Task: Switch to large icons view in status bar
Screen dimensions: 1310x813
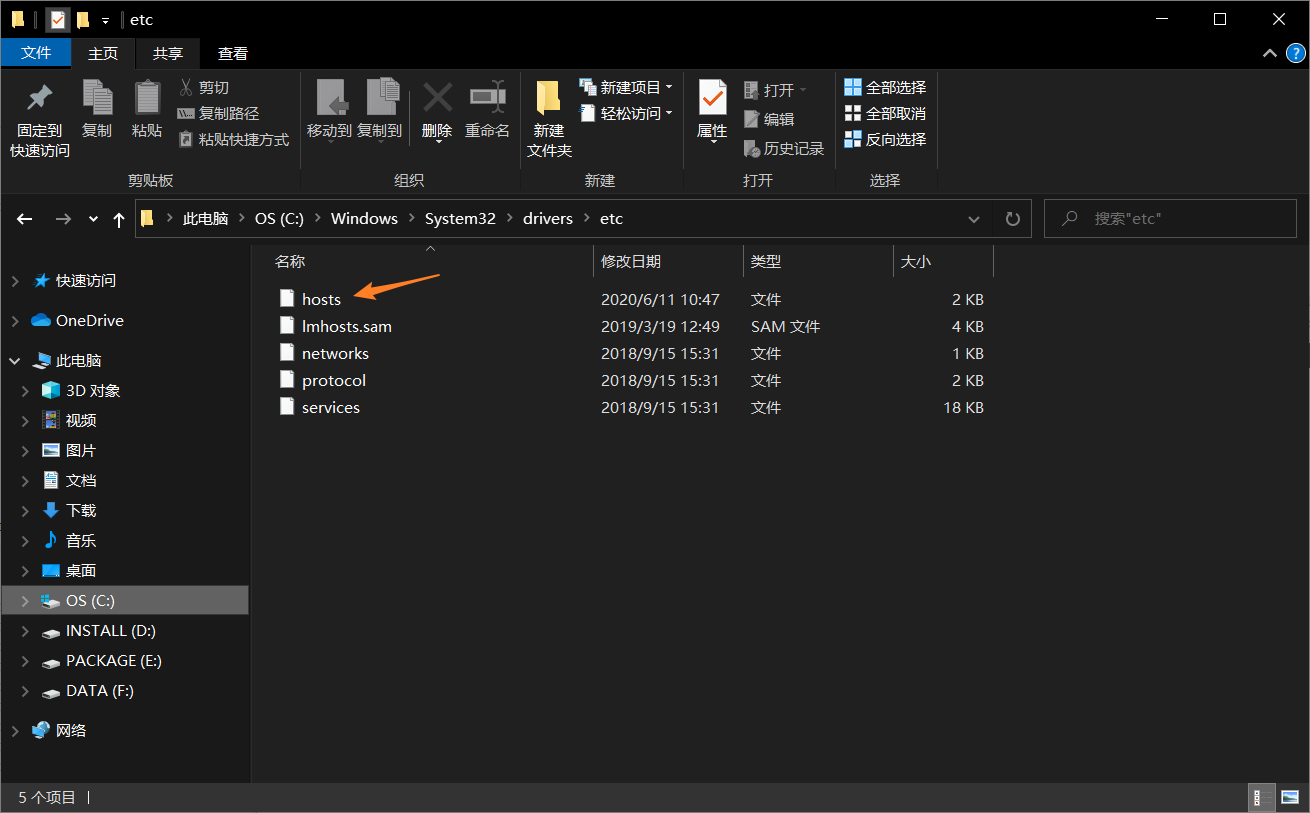Action: pyautogui.click(x=1289, y=797)
